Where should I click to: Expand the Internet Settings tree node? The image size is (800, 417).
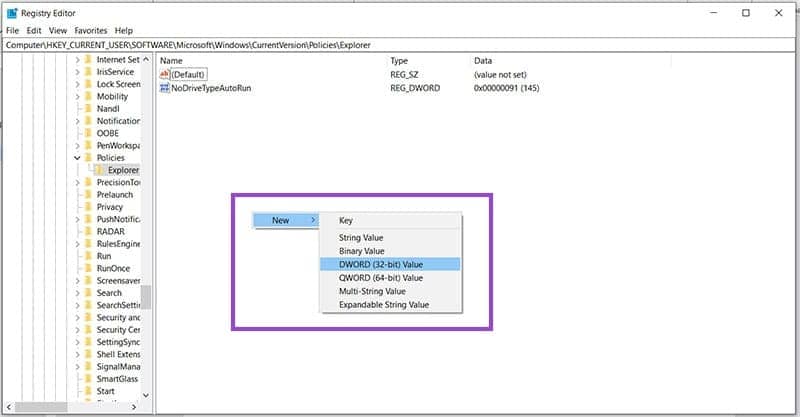[77, 59]
